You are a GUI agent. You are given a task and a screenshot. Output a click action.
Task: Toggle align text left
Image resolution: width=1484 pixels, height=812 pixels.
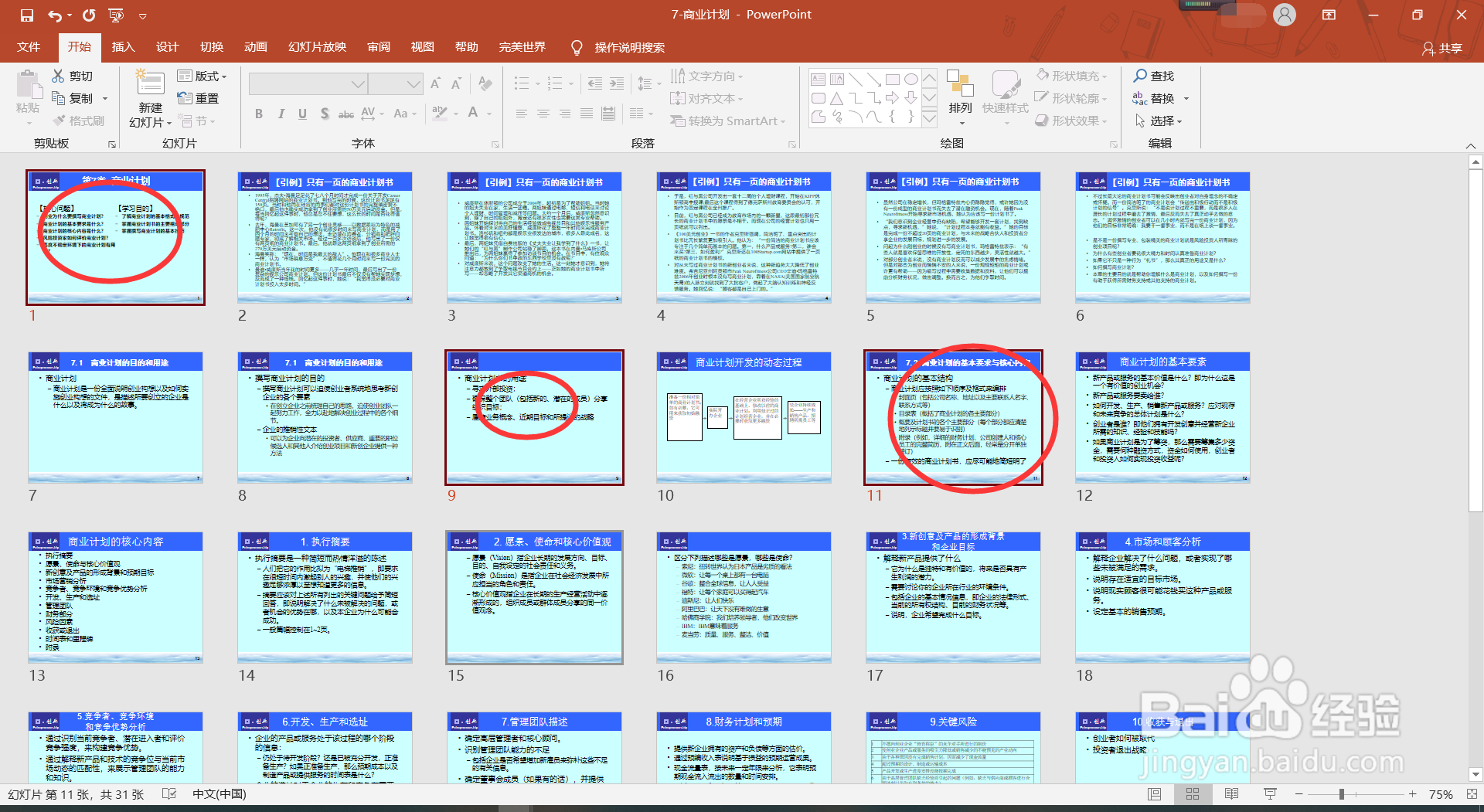(x=522, y=114)
